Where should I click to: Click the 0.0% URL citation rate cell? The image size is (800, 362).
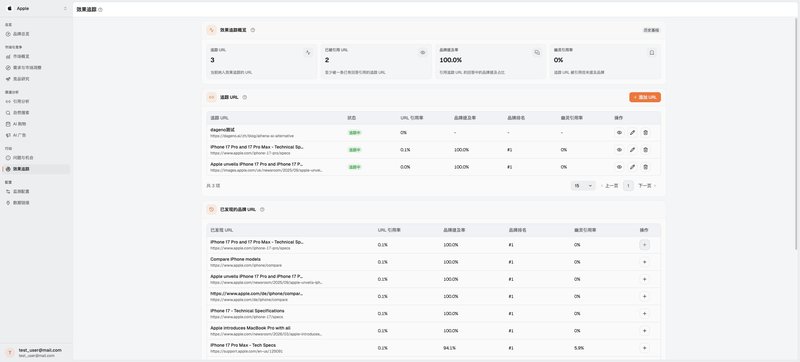[x=405, y=167]
